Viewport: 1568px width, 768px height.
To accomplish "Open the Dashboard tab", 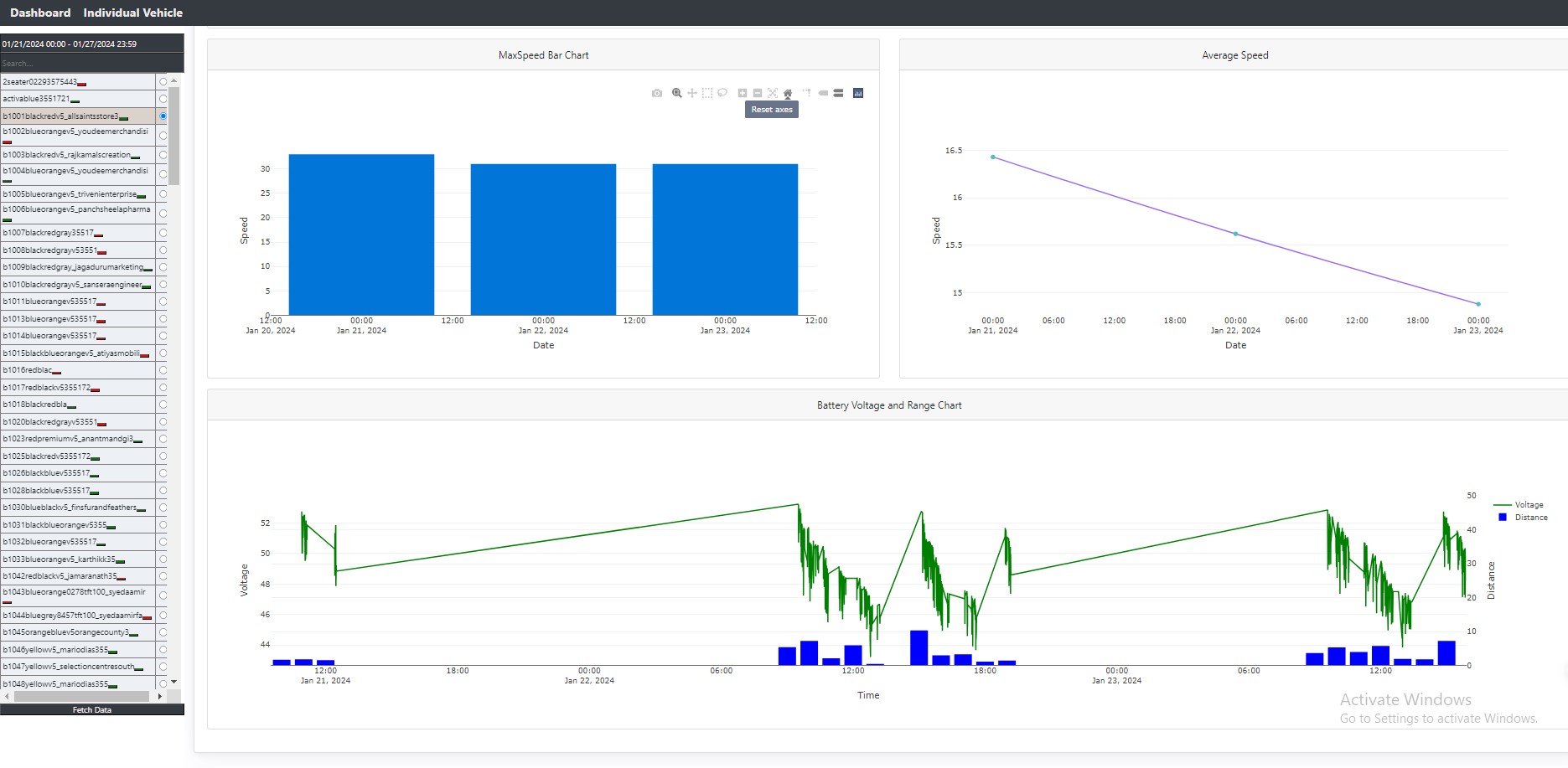I will point(40,13).
